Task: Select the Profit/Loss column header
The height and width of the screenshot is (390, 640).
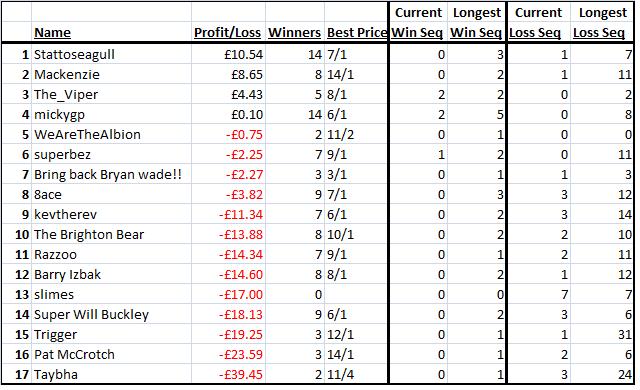Action: click(227, 32)
